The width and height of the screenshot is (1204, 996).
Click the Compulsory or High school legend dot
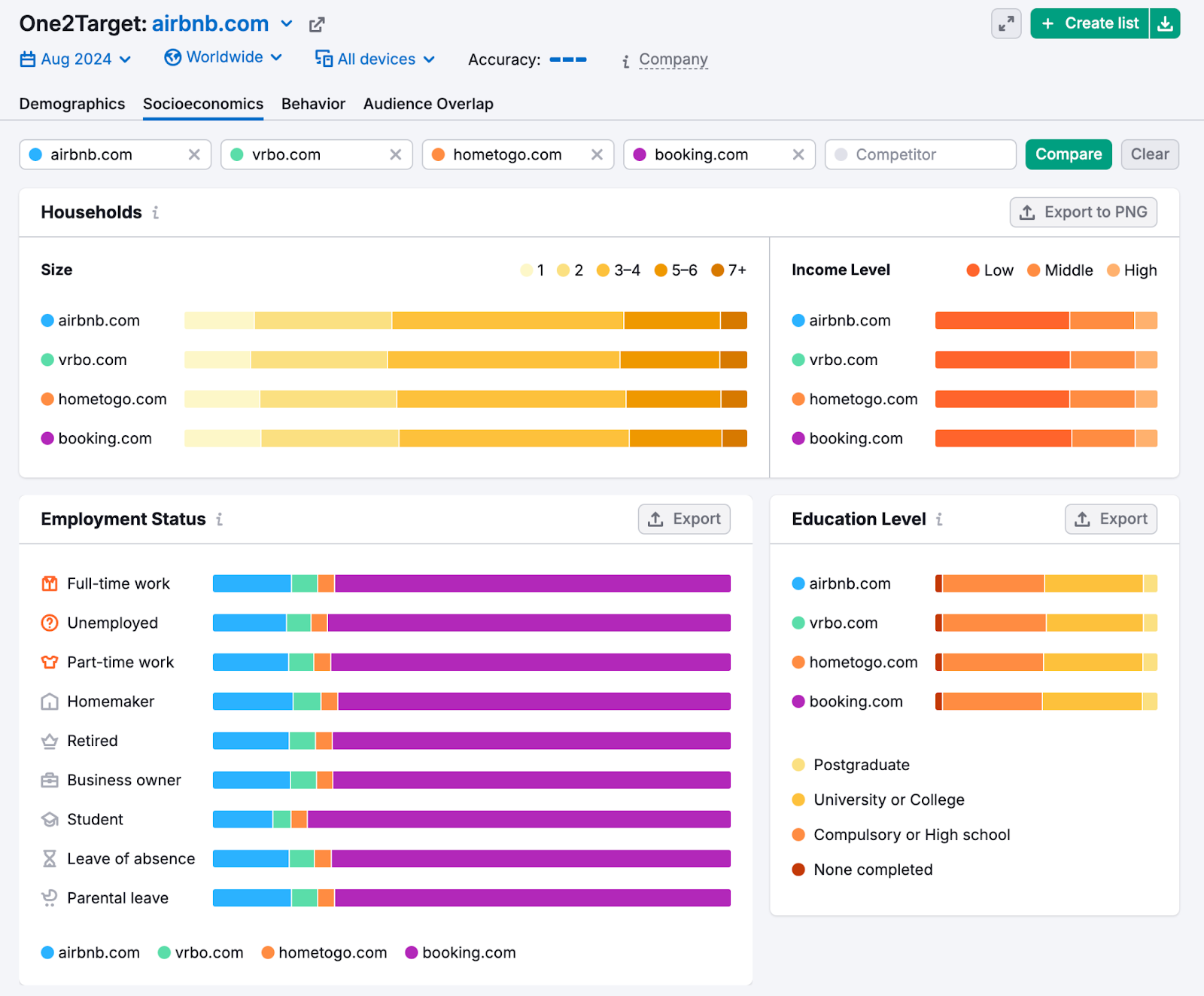pos(799,835)
